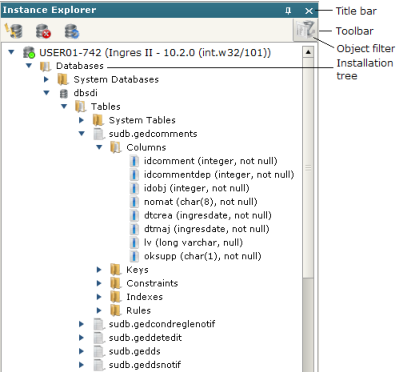Click the nomat column icon
This screenshot has width=408, height=372.
(134, 202)
